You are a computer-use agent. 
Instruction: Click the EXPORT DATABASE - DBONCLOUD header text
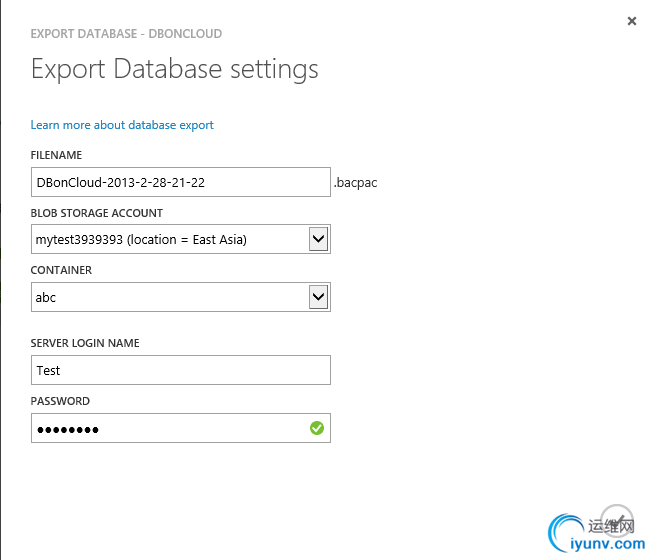[126, 34]
